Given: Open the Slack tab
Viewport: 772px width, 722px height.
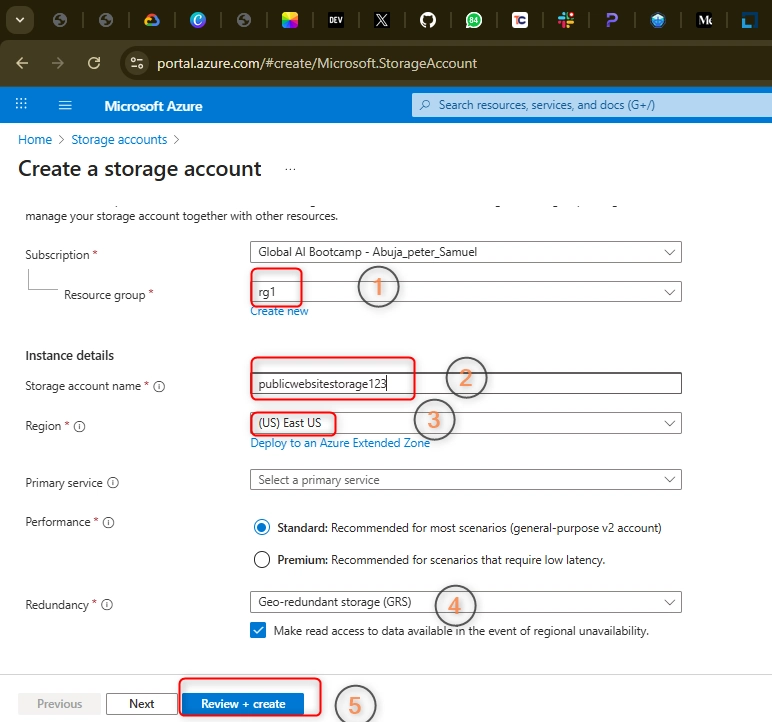Looking at the screenshot, I should pos(566,20).
